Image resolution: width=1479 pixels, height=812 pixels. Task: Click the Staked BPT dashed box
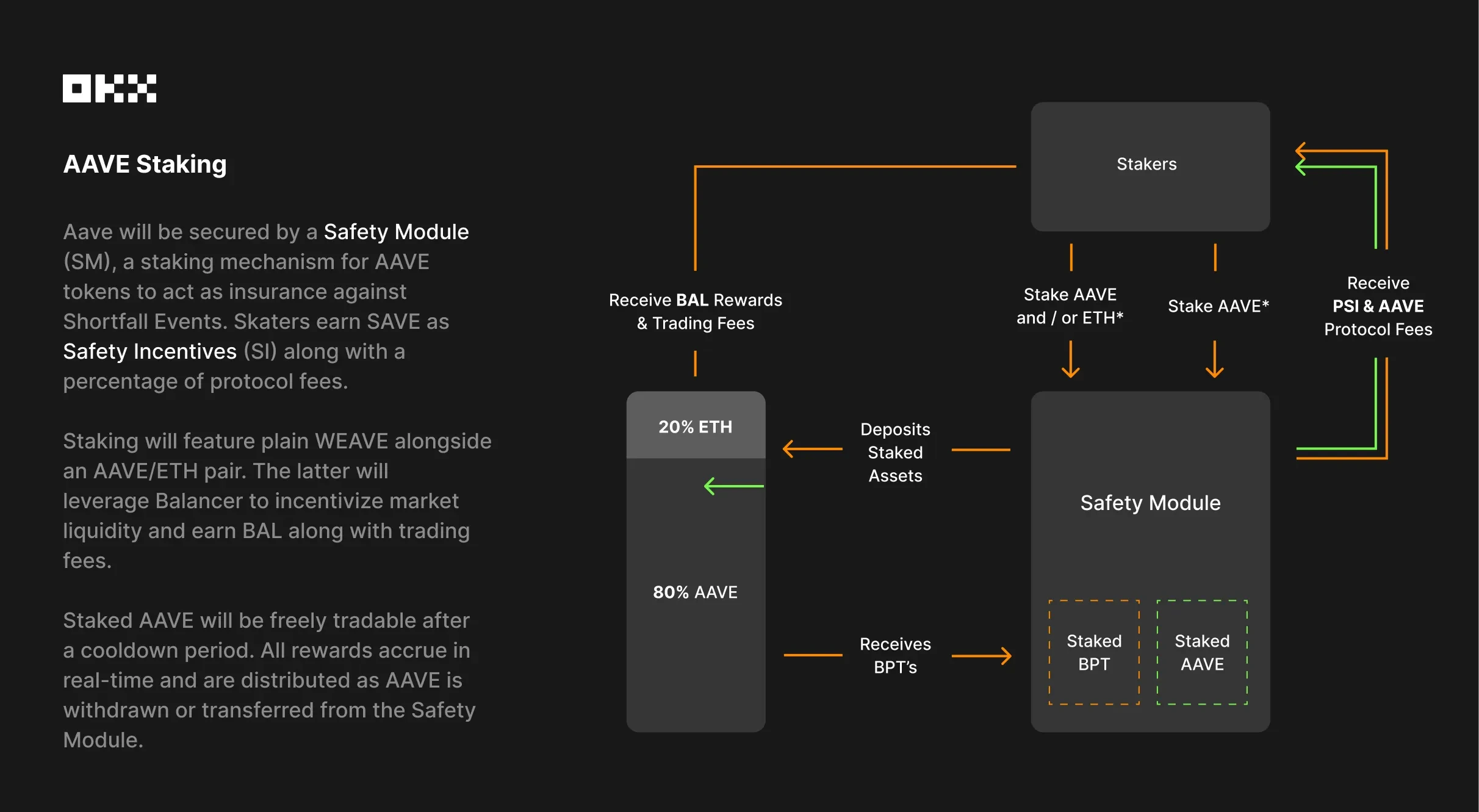coord(1094,652)
